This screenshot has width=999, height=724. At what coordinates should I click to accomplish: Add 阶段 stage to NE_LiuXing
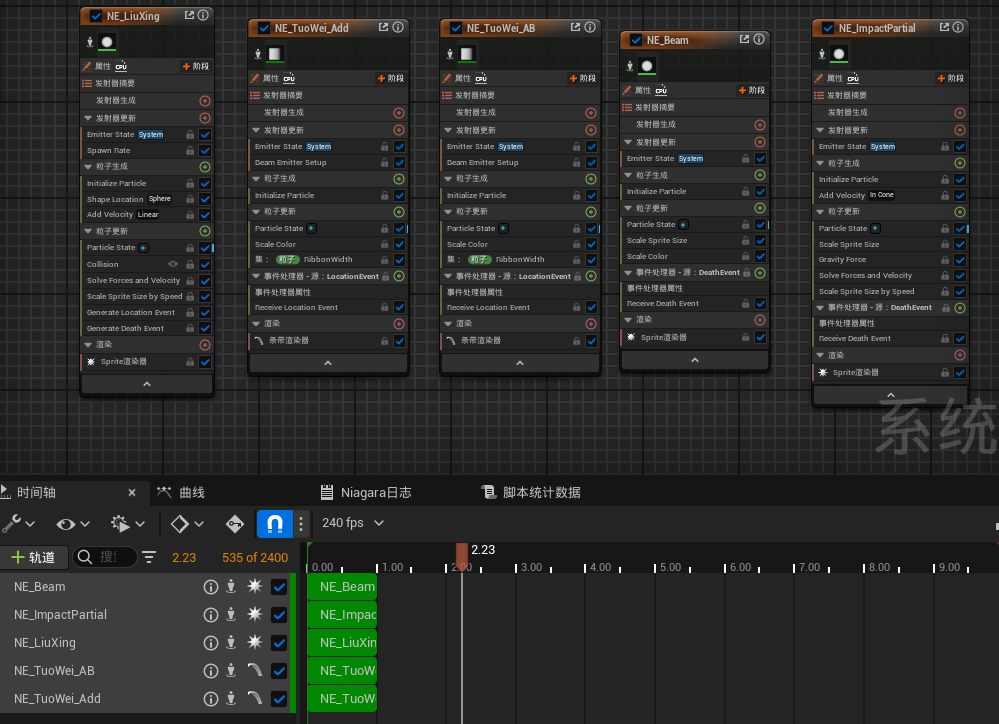tap(196, 66)
